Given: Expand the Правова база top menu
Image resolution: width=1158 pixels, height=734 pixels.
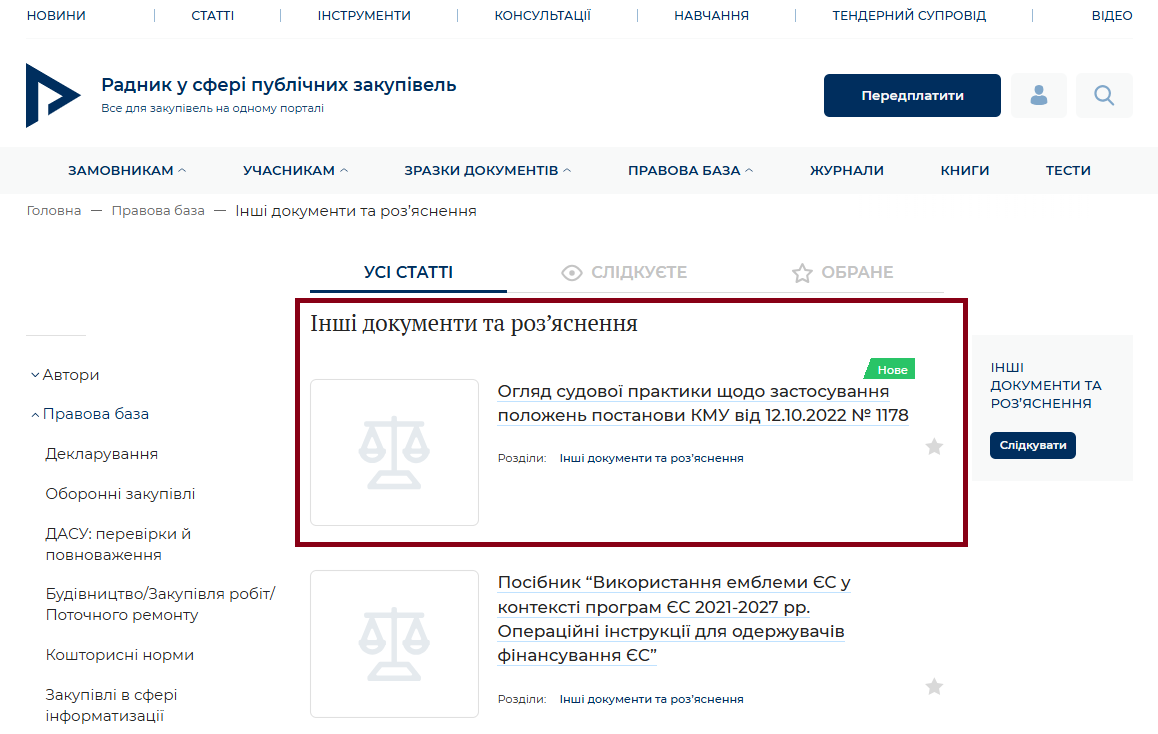Looking at the screenshot, I should tap(691, 171).
